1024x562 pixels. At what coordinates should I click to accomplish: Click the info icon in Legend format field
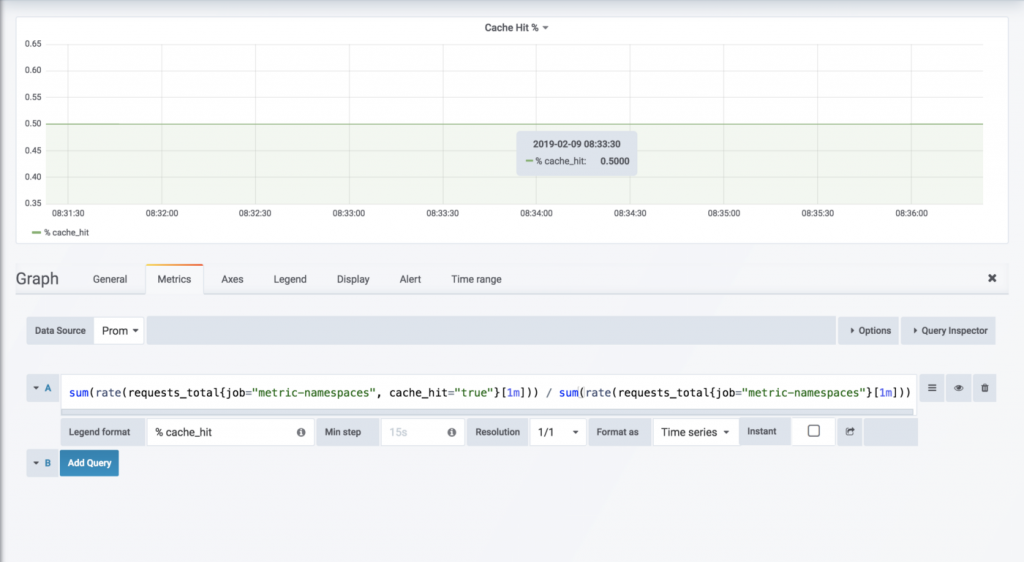(x=301, y=432)
